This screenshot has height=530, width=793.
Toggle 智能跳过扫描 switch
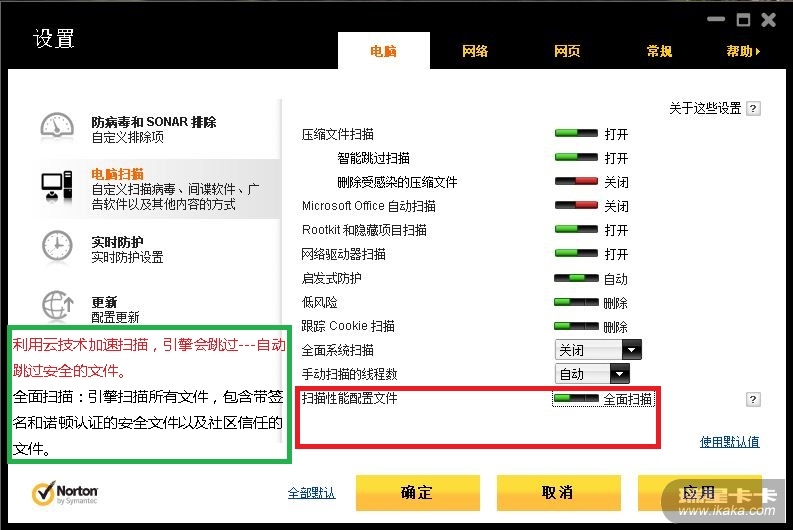pos(576,157)
